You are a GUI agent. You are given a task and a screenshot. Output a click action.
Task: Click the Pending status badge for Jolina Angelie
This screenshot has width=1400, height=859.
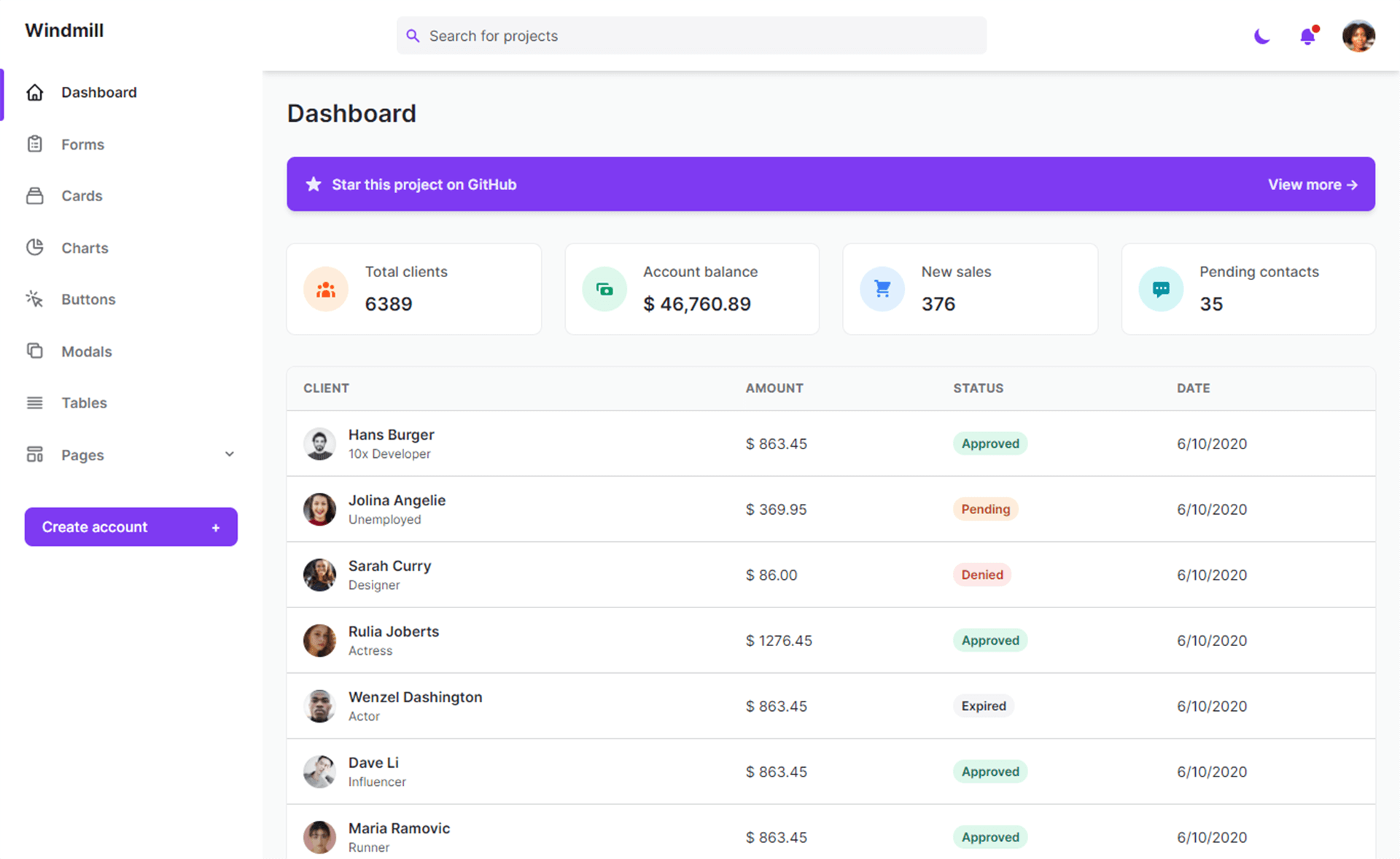pyautogui.click(x=985, y=509)
